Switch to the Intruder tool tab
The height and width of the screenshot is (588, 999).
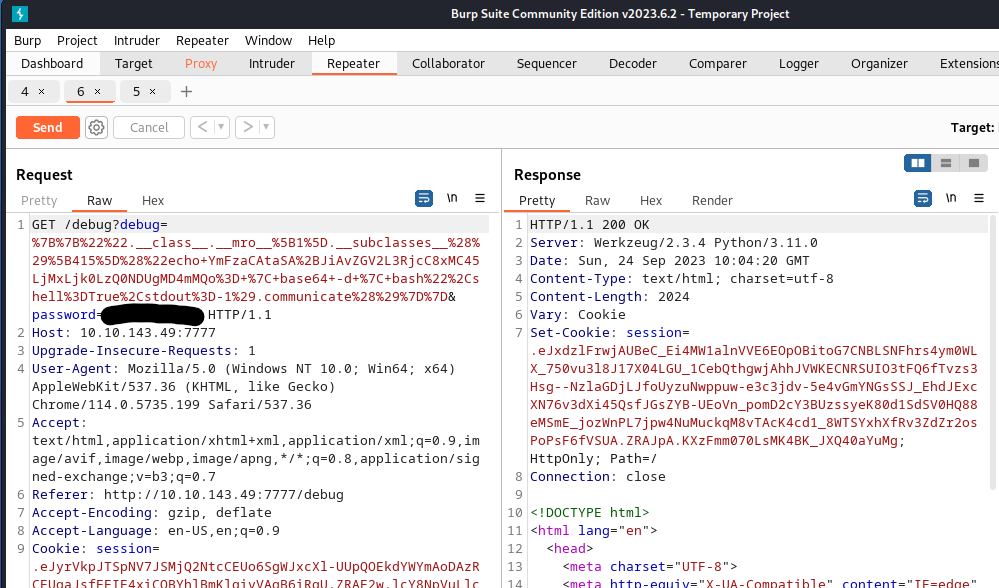pos(271,64)
